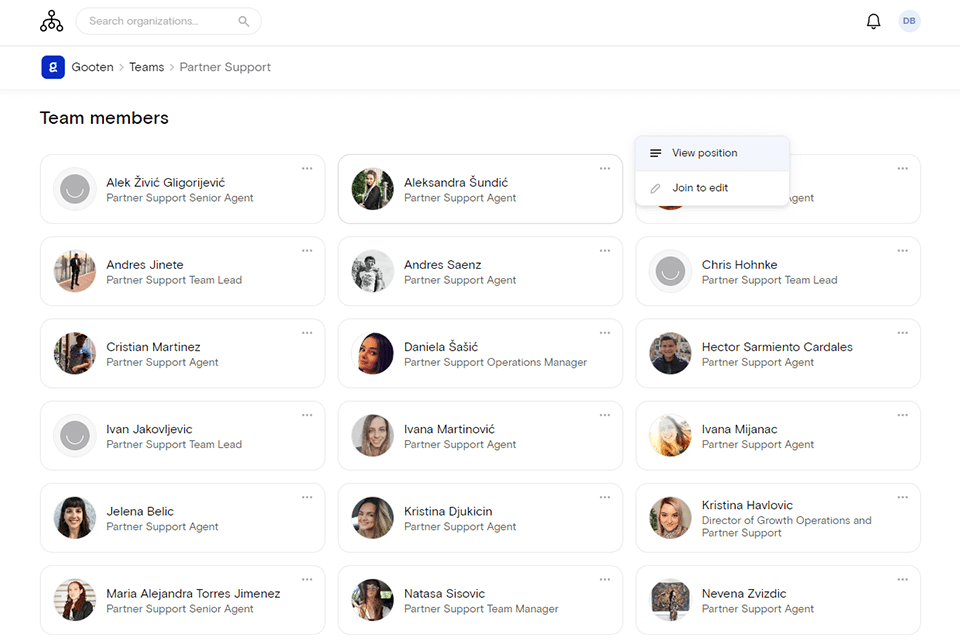Open options for Alek Živić Gligorijević

[307, 168]
